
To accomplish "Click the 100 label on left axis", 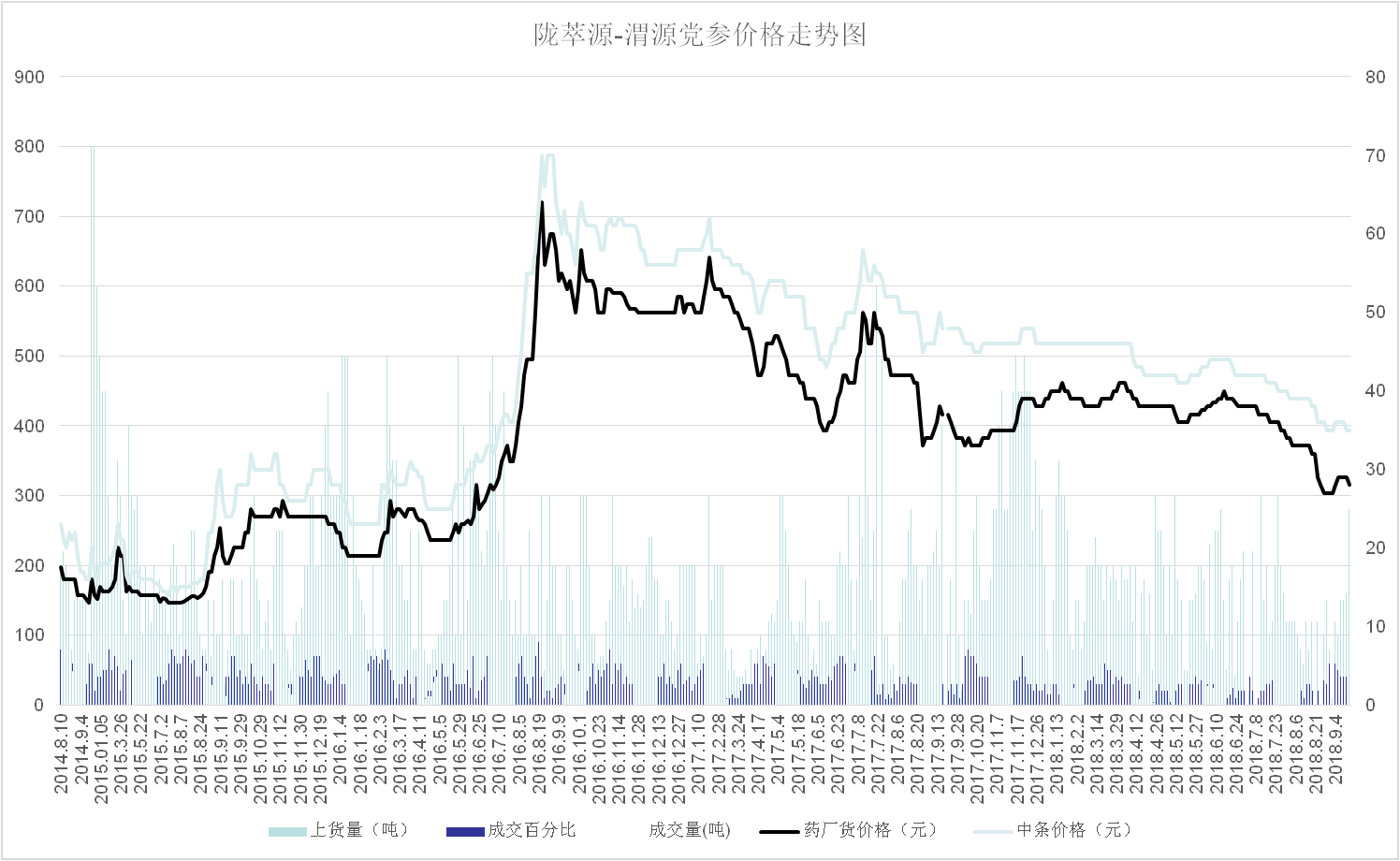I will point(29,635).
